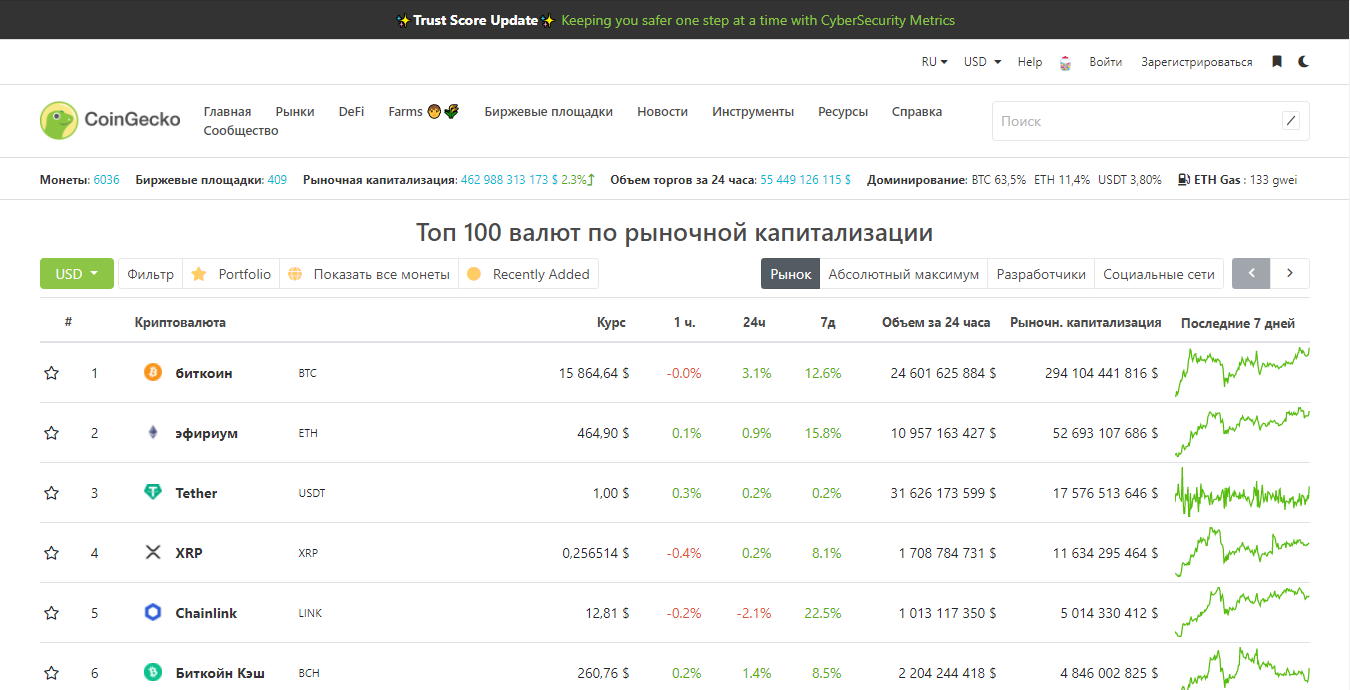Go to previous table columns page
The width and height of the screenshot is (1350, 690).
tap(1251, 274)
